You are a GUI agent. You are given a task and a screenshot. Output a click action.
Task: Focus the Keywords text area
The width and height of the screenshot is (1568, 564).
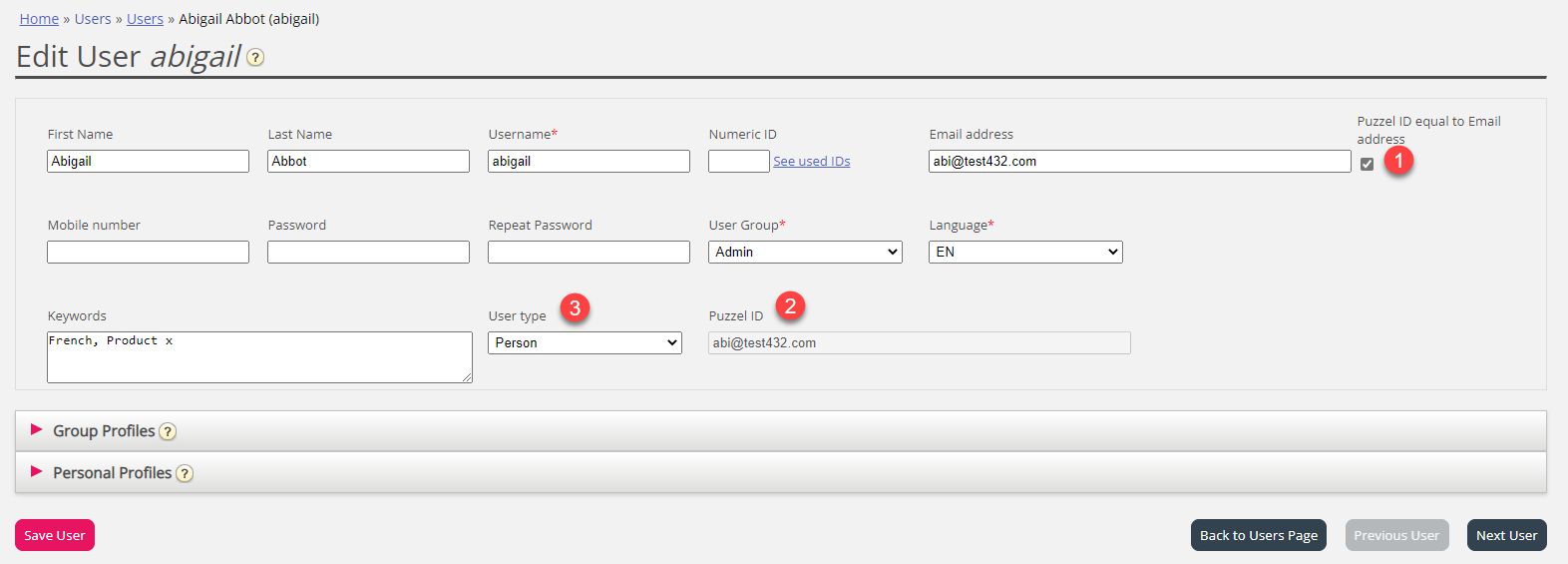[x=259, y=358]
